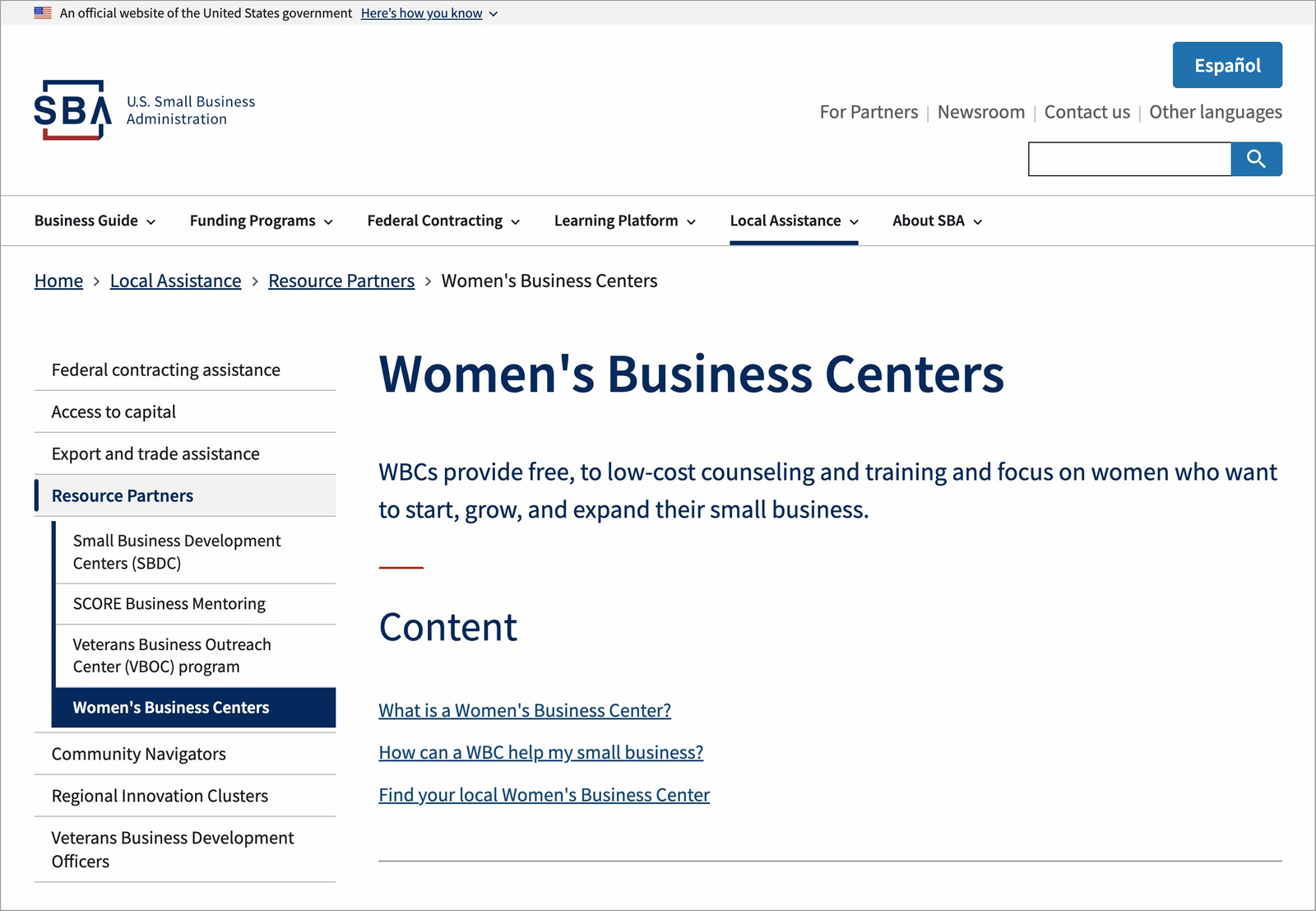This screenshot has width=1316, height=911.
Task: Open "What is a Women's Business Center?" link
Action: click(x=524, y=710)
